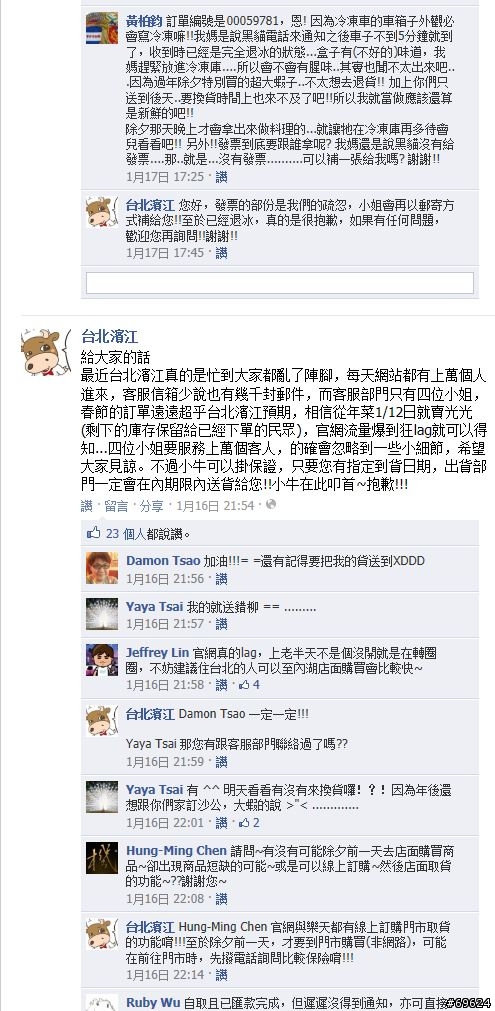This screenshot has width=495, height=1011.
Task: Open Damon Tsao's profile picture
Action: click(x=102, y=568)
